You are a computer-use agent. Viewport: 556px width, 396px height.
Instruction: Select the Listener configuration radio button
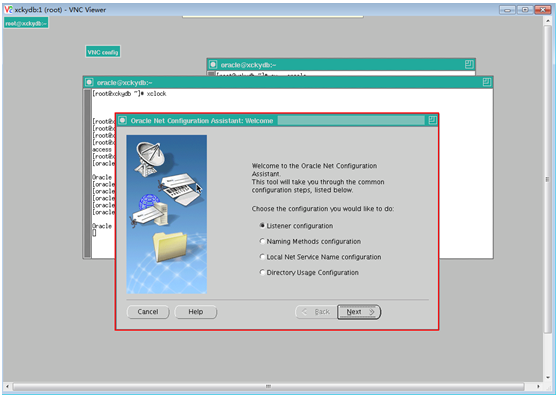click(x=262, y=226)
